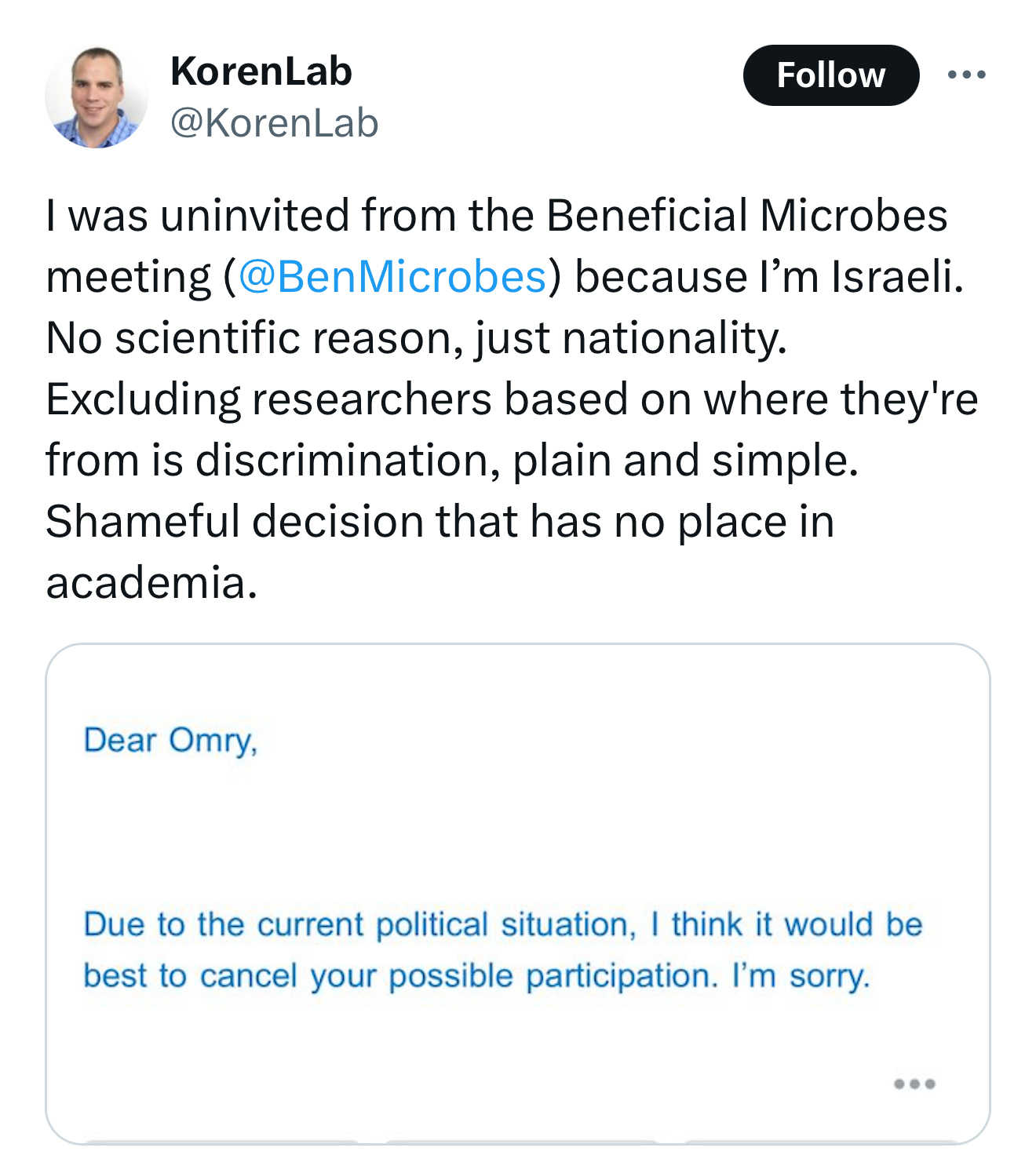
Task: Click the words 'Beneficial Microbes' in the tweet text
Action: (746, 215)
